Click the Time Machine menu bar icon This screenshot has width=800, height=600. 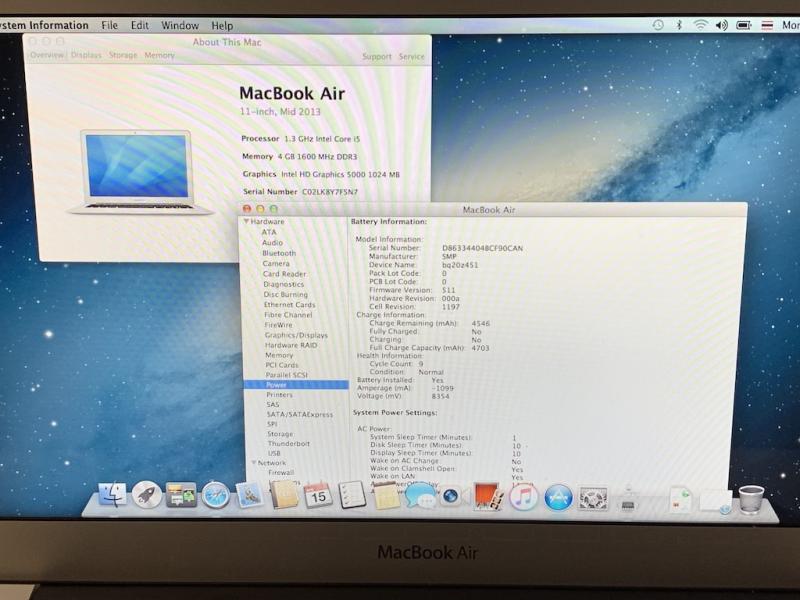(x=658, y=24)
